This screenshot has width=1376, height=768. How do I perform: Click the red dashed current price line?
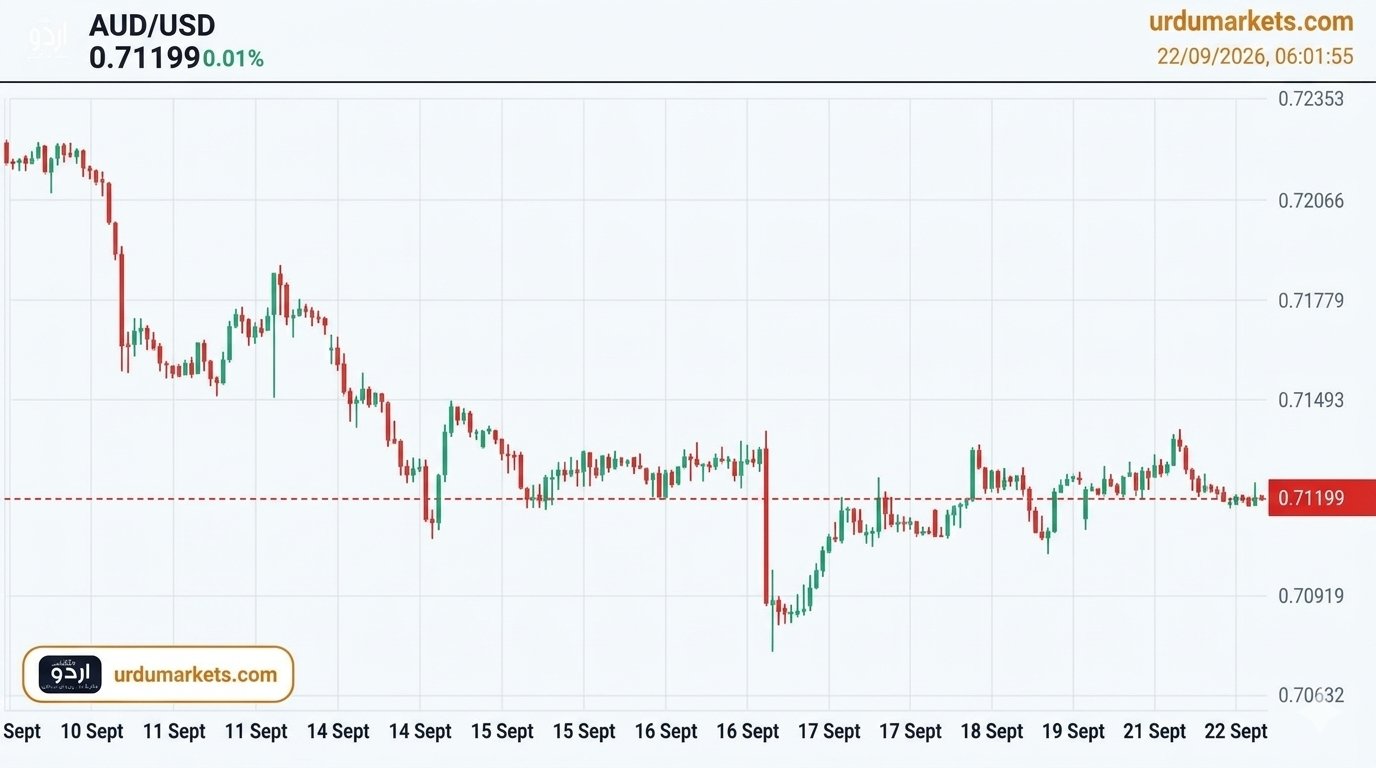634,498
